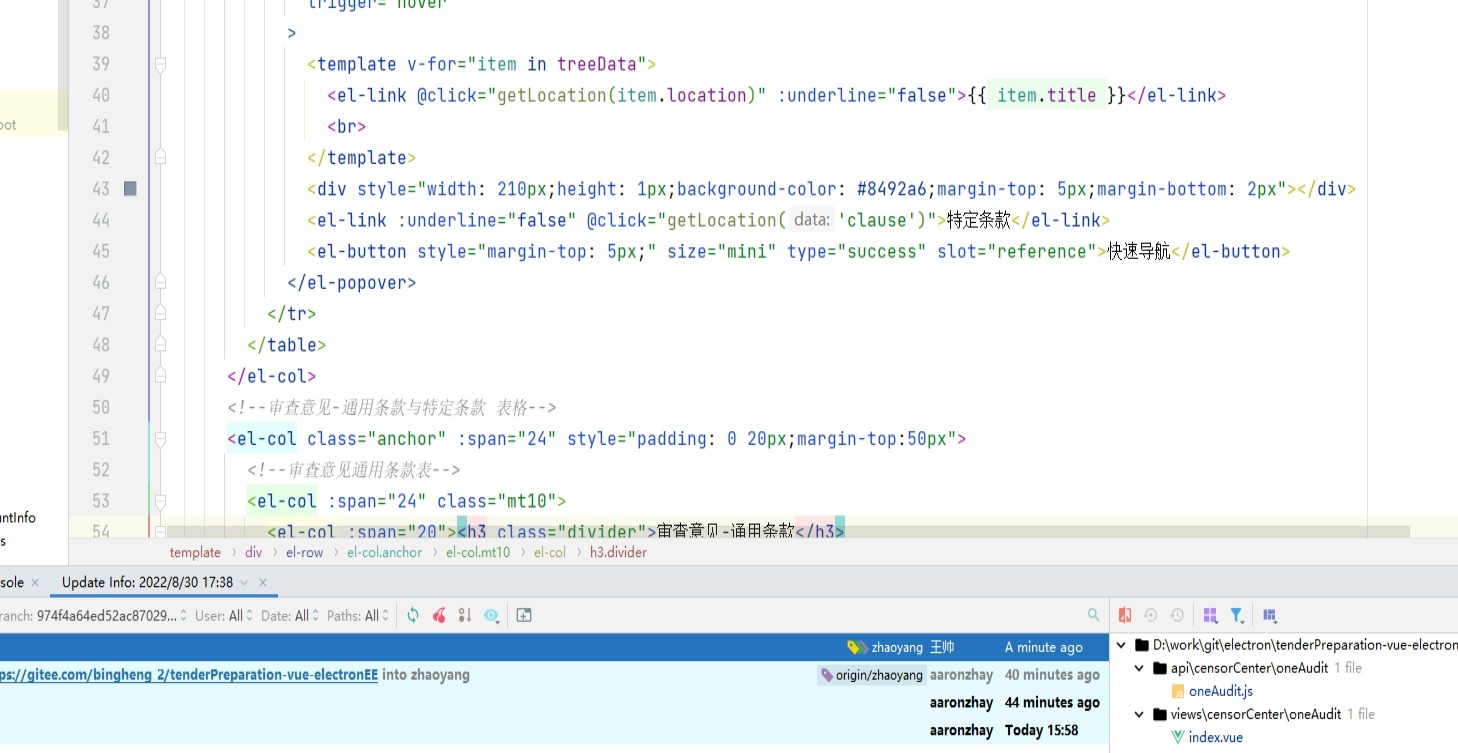Image resolution: width=1458 pixels, height=753 pixels.
Task: Click the el-col.anchor breadcrumb
Action: (x=385, y=552)
